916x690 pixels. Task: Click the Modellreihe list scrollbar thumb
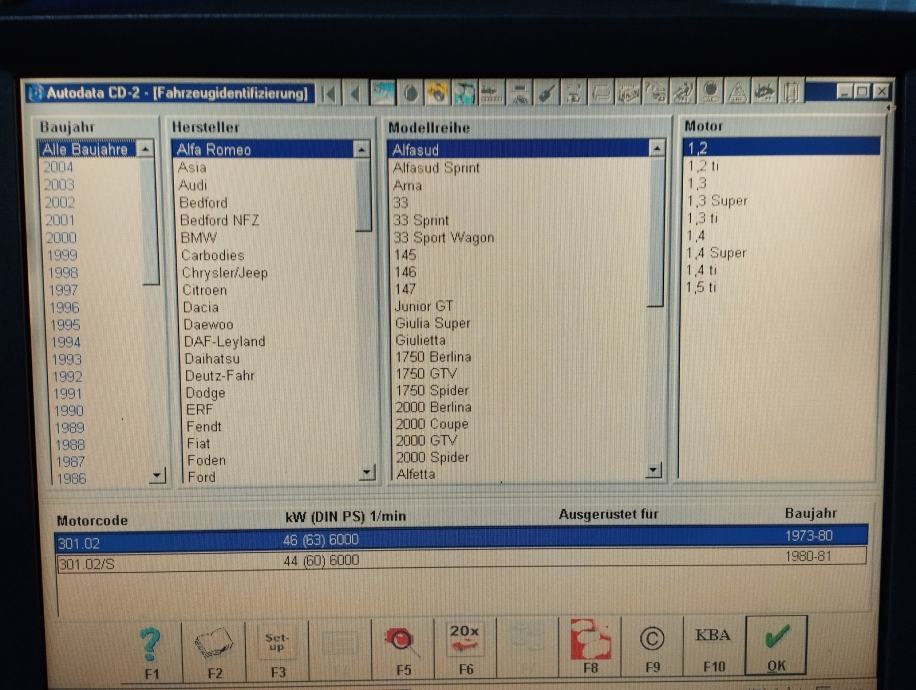pyautogui.click(x=657, y=232)
